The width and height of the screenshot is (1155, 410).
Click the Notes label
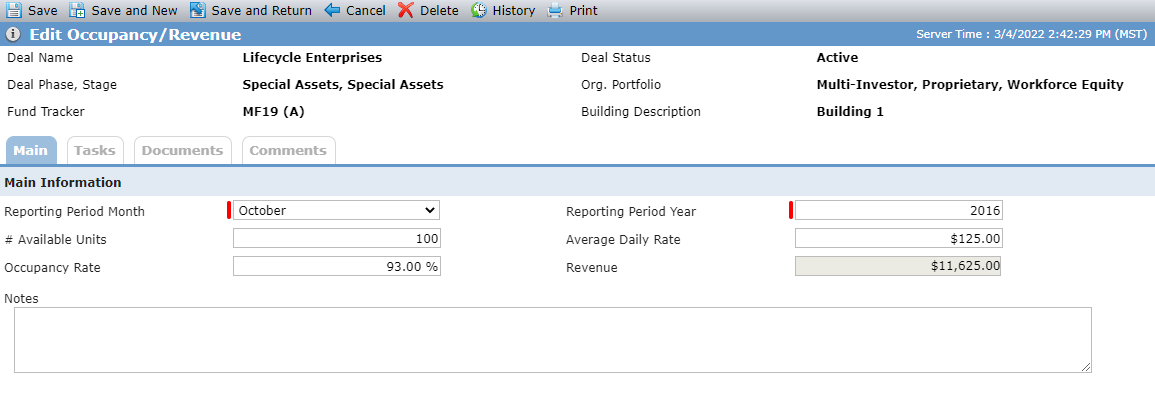point(21,298)
